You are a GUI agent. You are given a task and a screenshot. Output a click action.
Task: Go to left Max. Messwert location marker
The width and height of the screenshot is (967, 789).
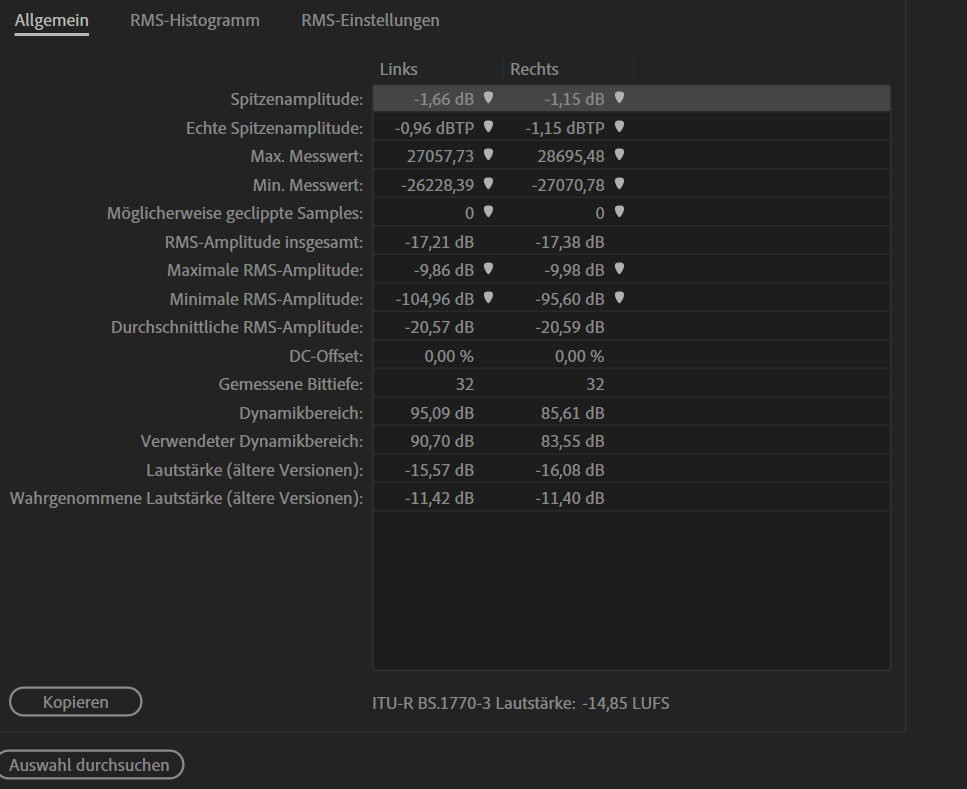(x=488, y=155)
